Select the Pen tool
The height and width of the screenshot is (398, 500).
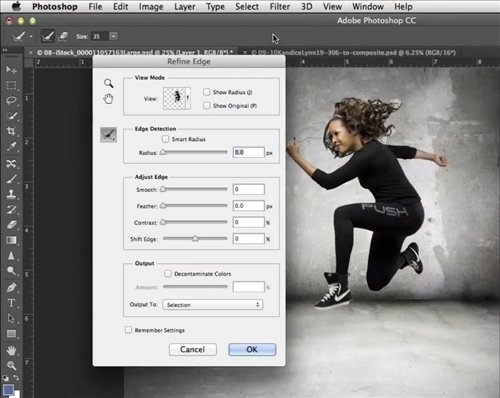(x=11, y=287)
